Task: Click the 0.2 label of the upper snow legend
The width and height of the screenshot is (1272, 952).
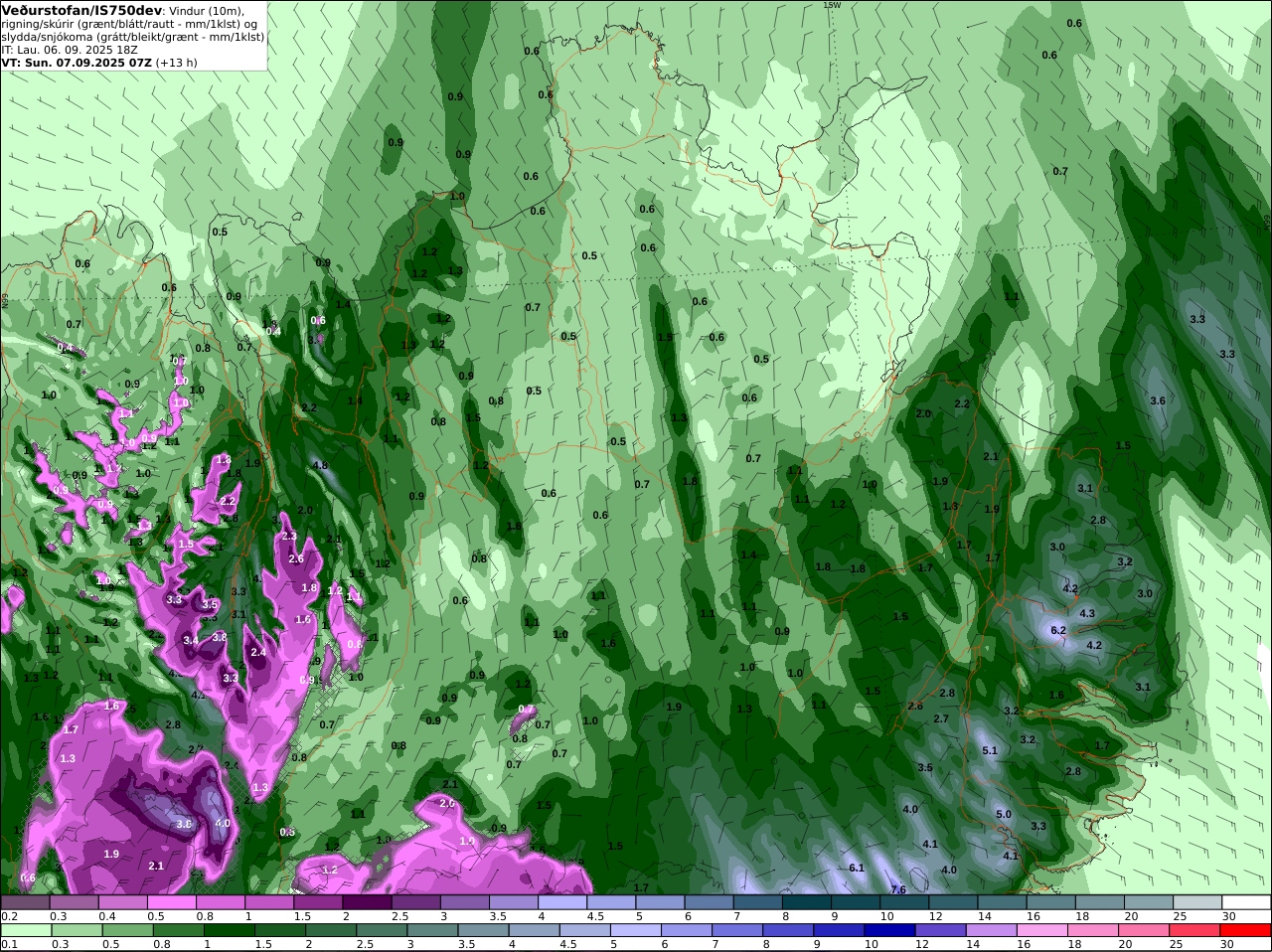Action: [9, 916]
